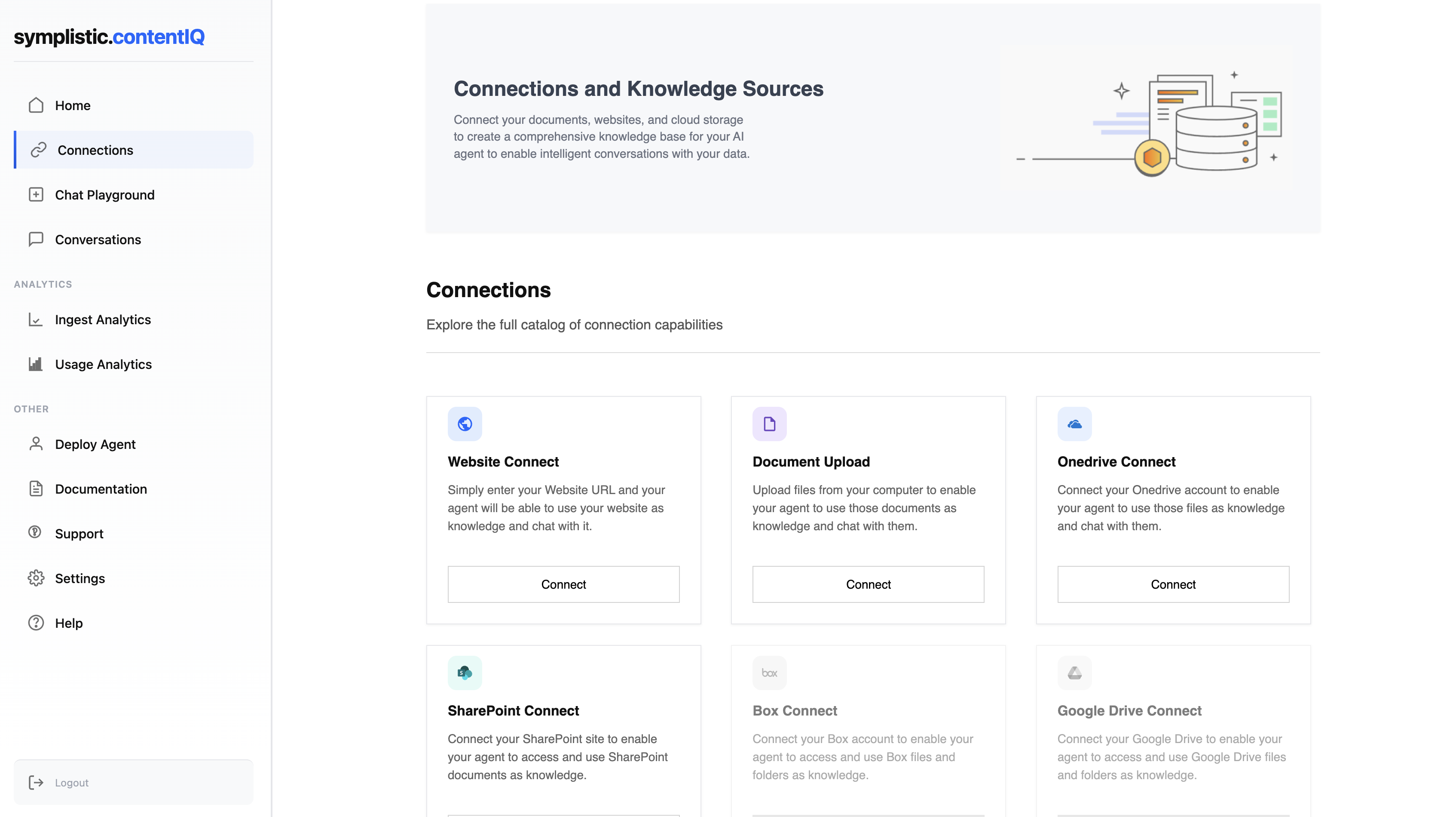The image size is (1456, 817).
Task: Select the Deploy Agent person icon
Action: coord(36,444)
